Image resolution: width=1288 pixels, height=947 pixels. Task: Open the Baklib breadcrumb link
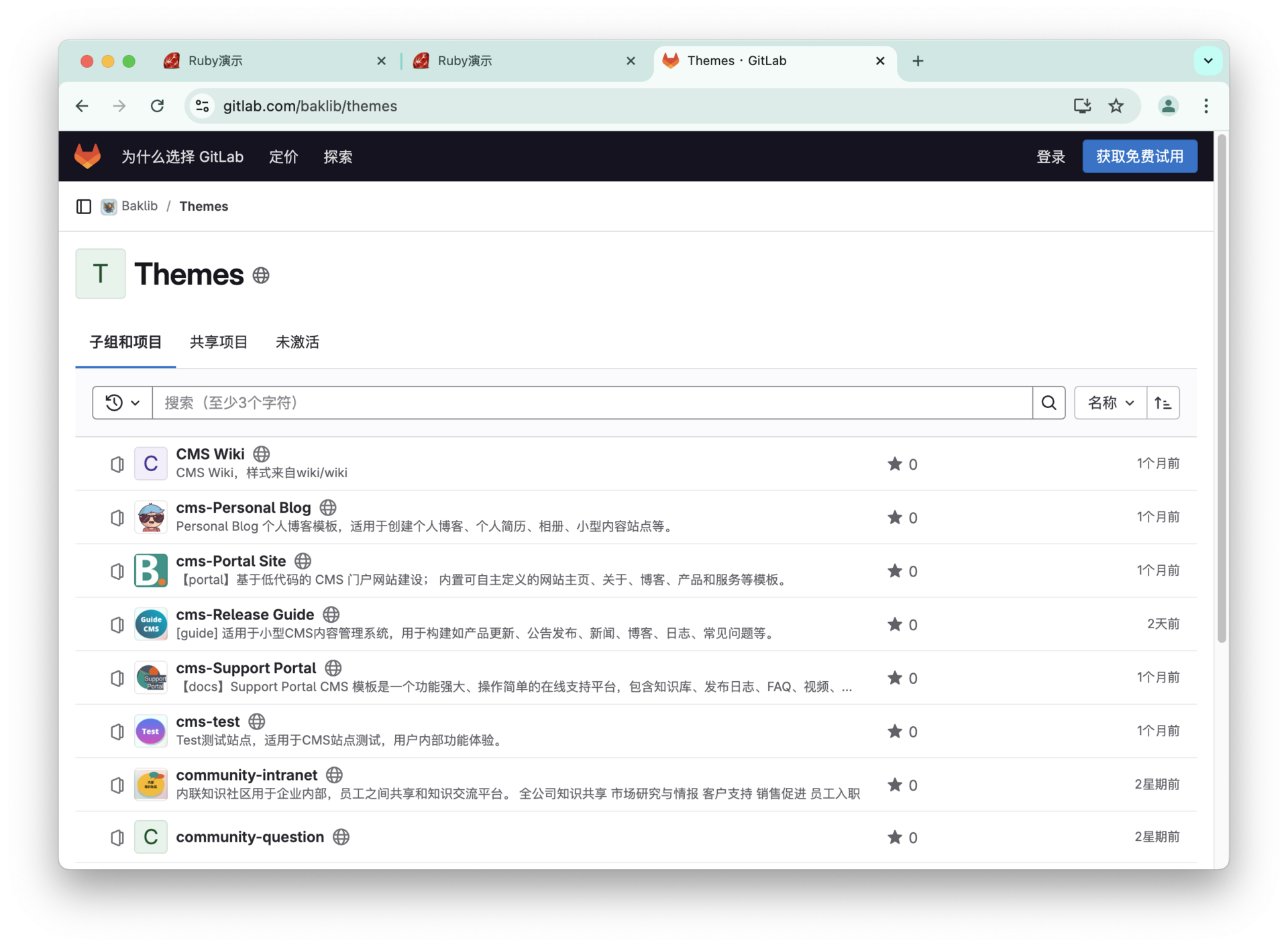point(140,206)
